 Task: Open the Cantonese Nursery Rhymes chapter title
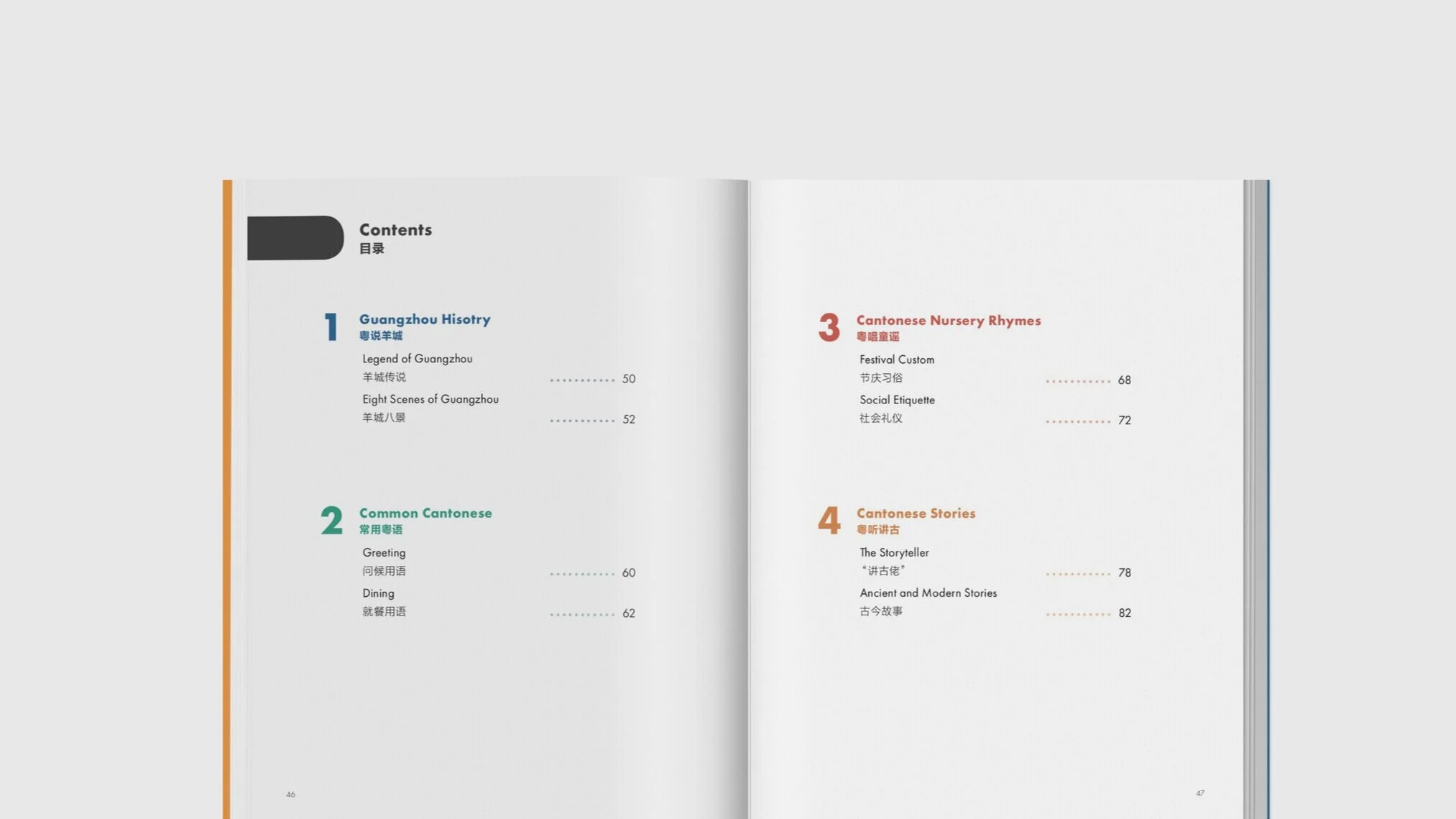tap(948, 321)
